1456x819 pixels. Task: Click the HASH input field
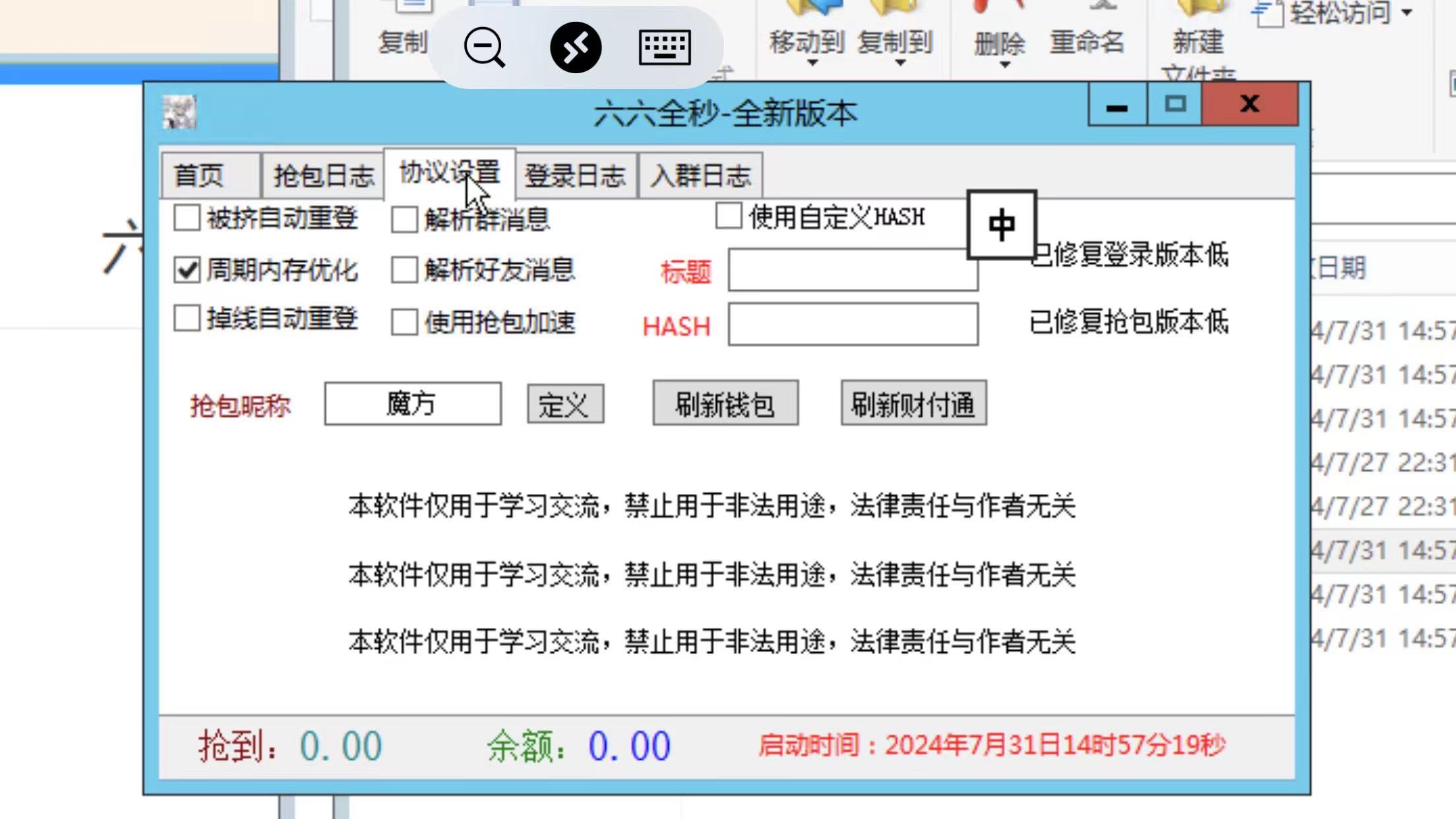click(x=853, y=324)
